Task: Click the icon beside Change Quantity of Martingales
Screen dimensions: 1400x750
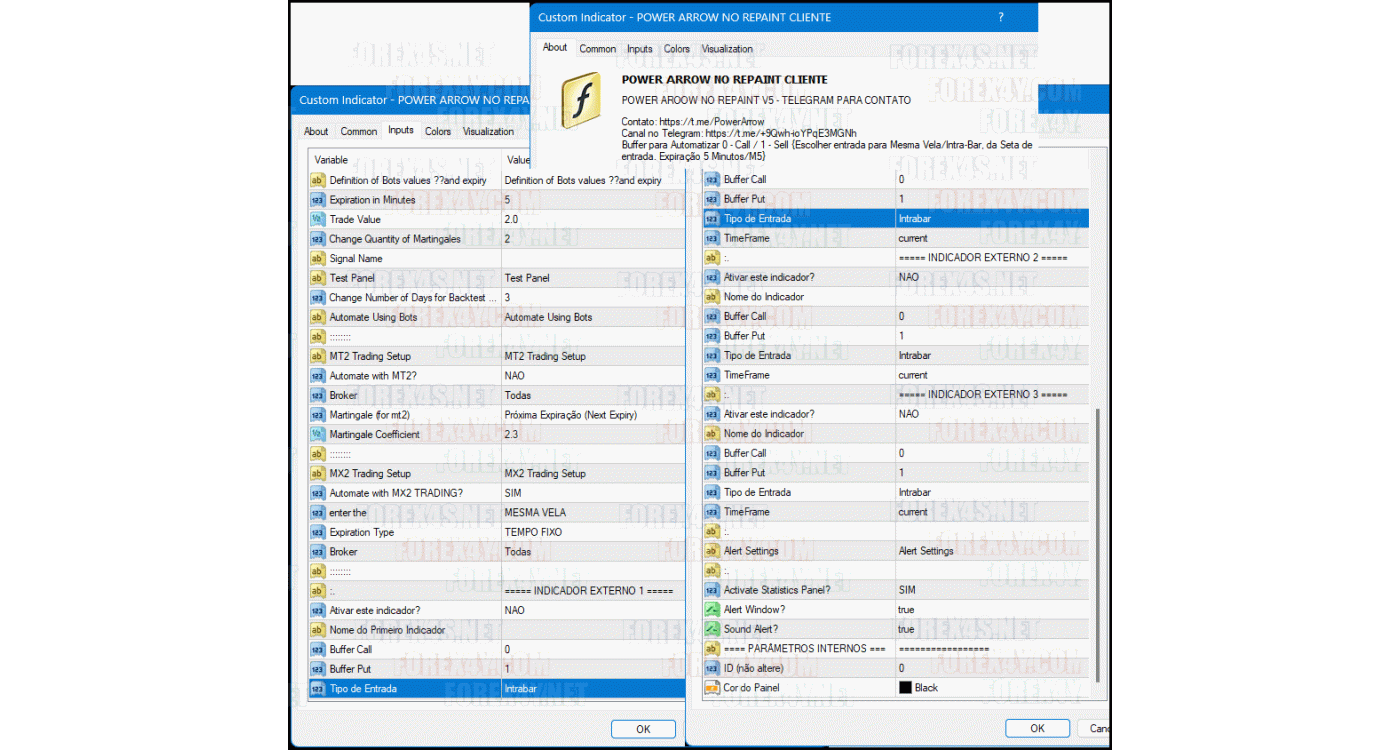Action: coord(318,239)
